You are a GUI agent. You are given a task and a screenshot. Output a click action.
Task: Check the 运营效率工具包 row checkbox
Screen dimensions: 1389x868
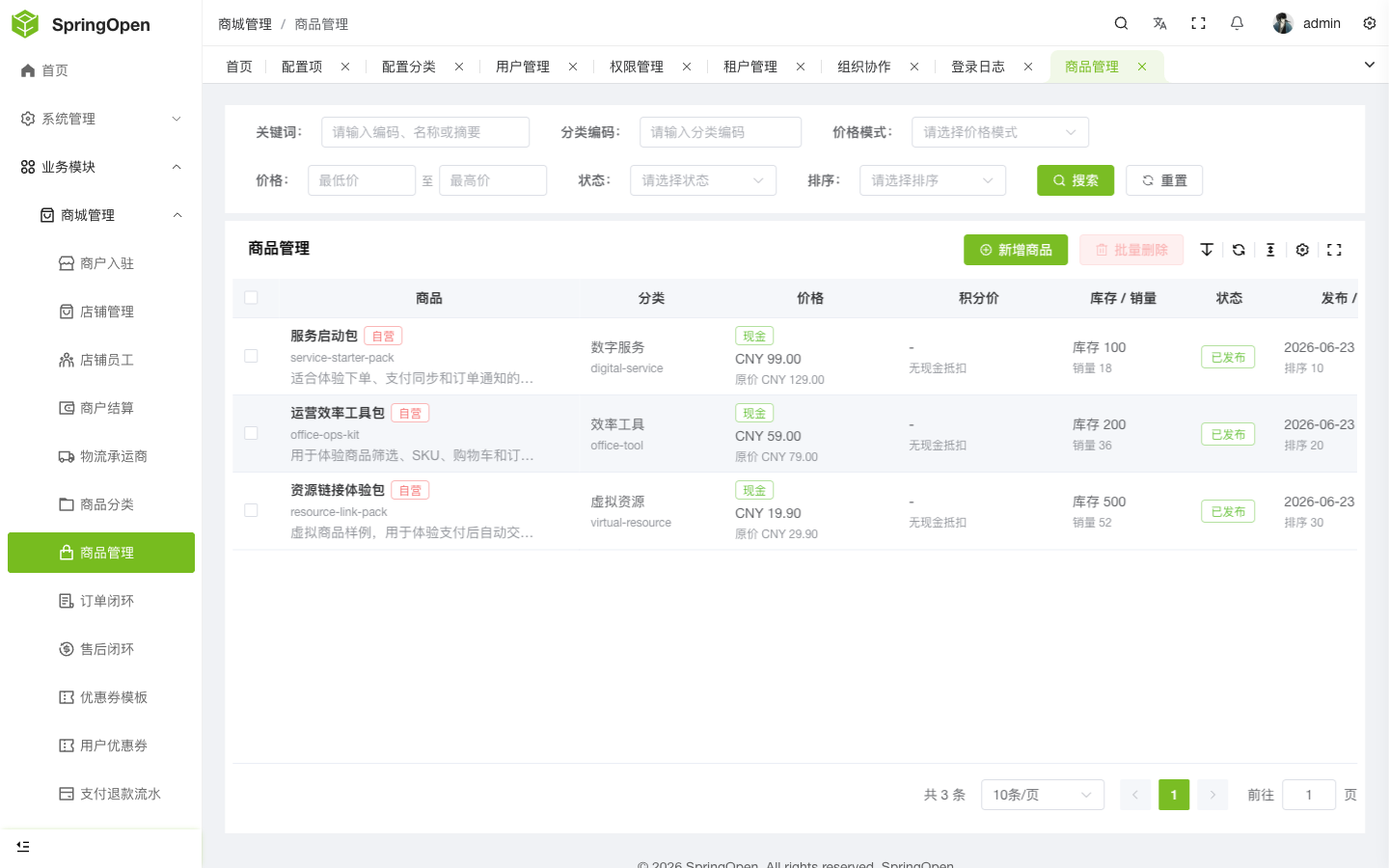pos(251,433)
